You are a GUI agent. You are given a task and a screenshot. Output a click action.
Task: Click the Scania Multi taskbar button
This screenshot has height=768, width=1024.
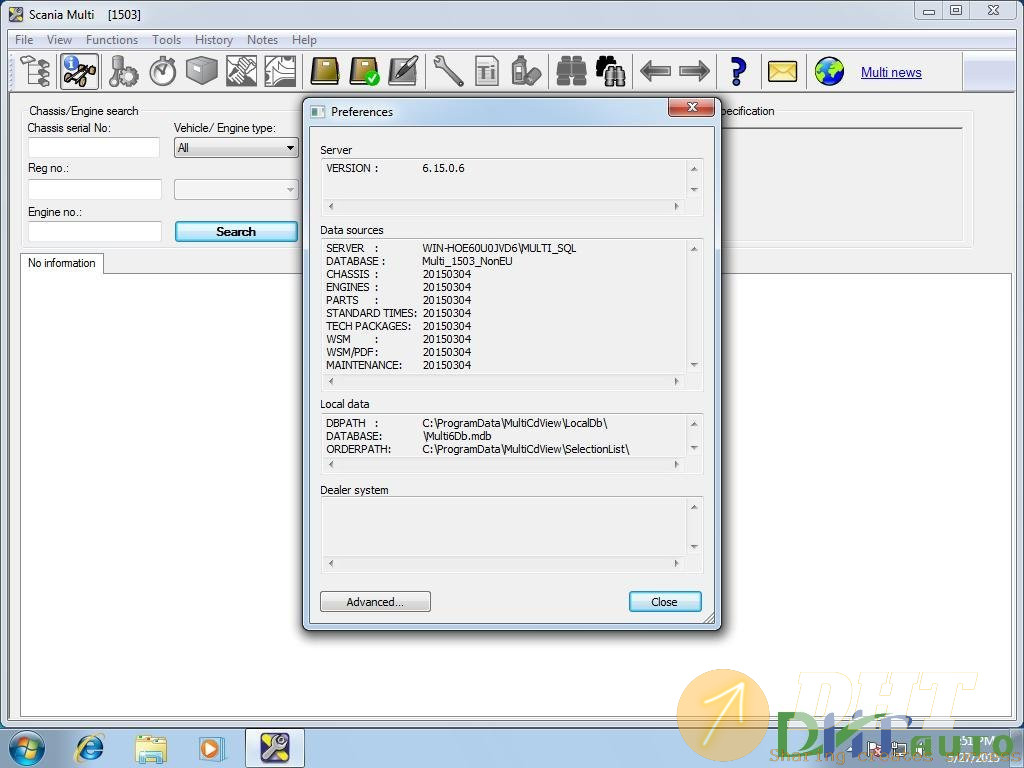pyautogui.click(x=275, y=748)
